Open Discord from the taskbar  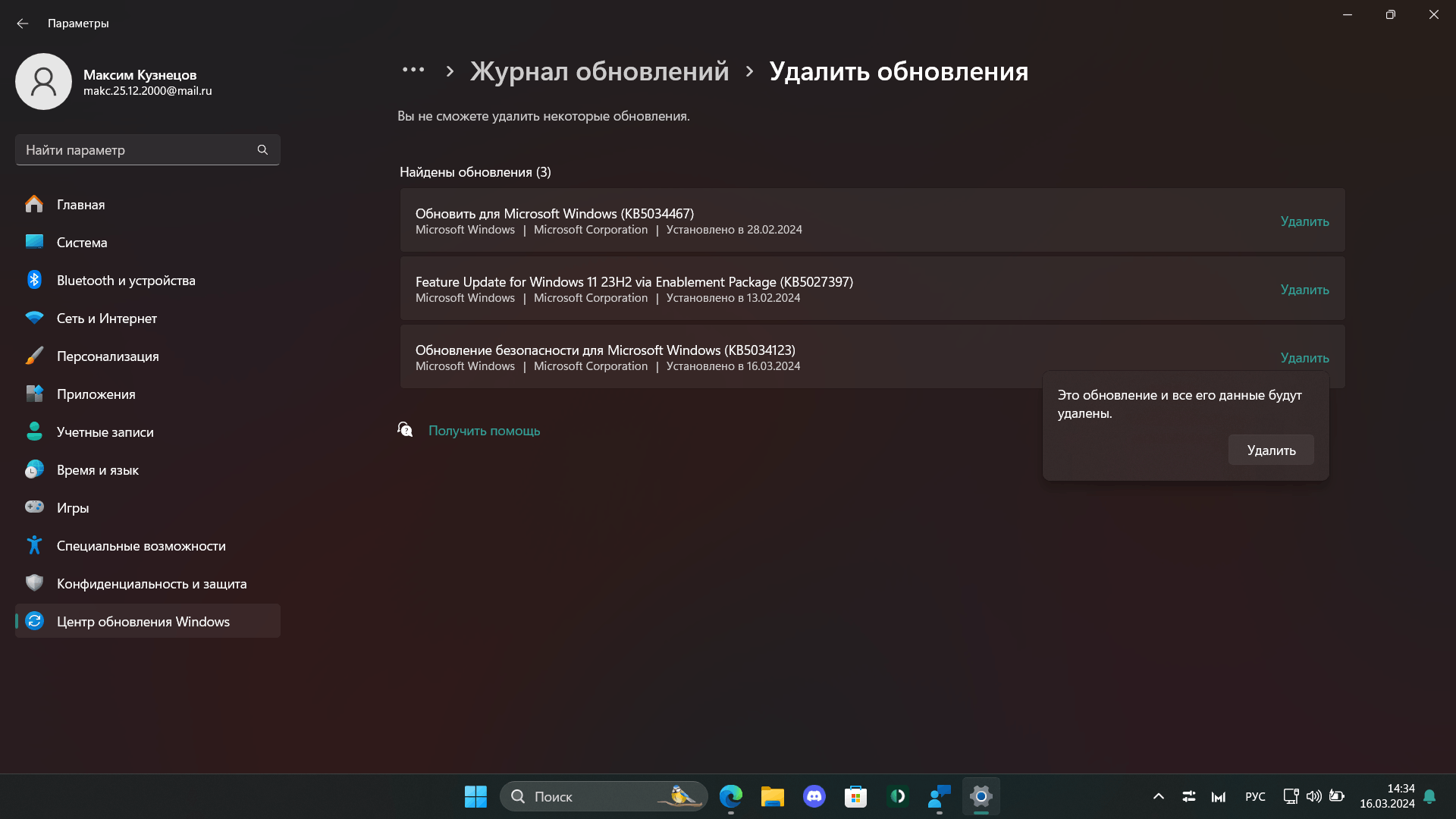(814, 796)
